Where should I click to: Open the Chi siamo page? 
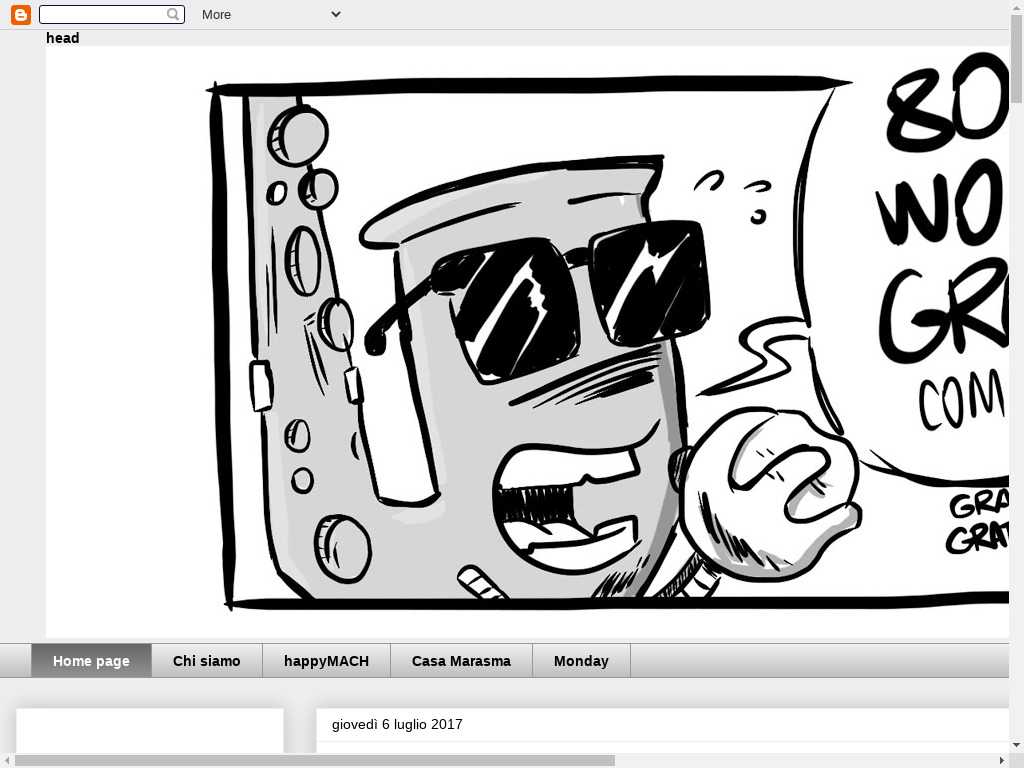pyautogui.click(x=207, y=661)
